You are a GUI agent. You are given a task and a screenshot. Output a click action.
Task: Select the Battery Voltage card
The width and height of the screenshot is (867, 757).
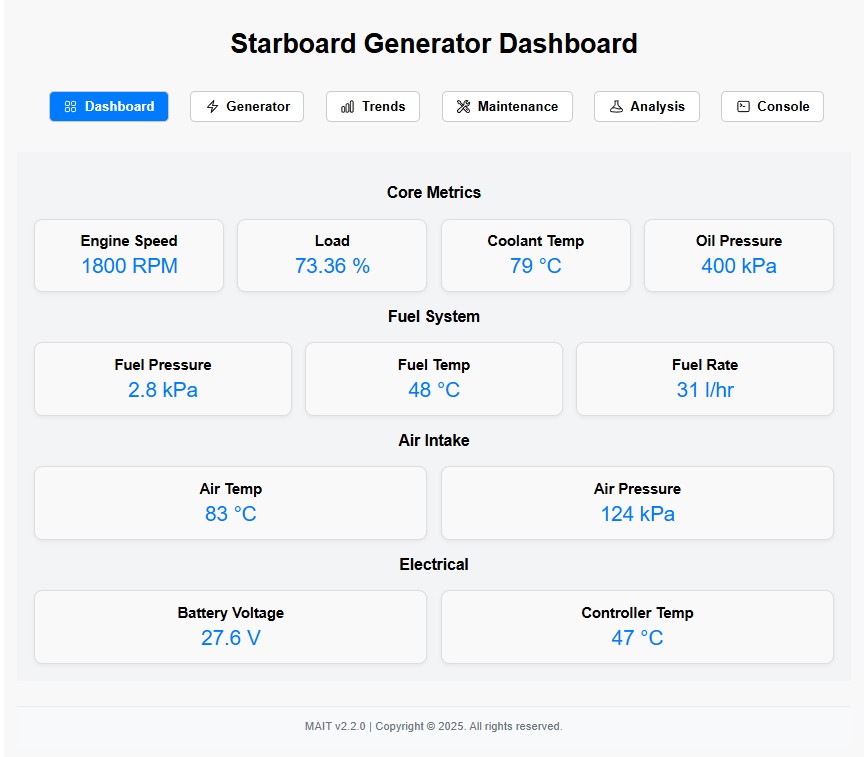click(230, 627)
